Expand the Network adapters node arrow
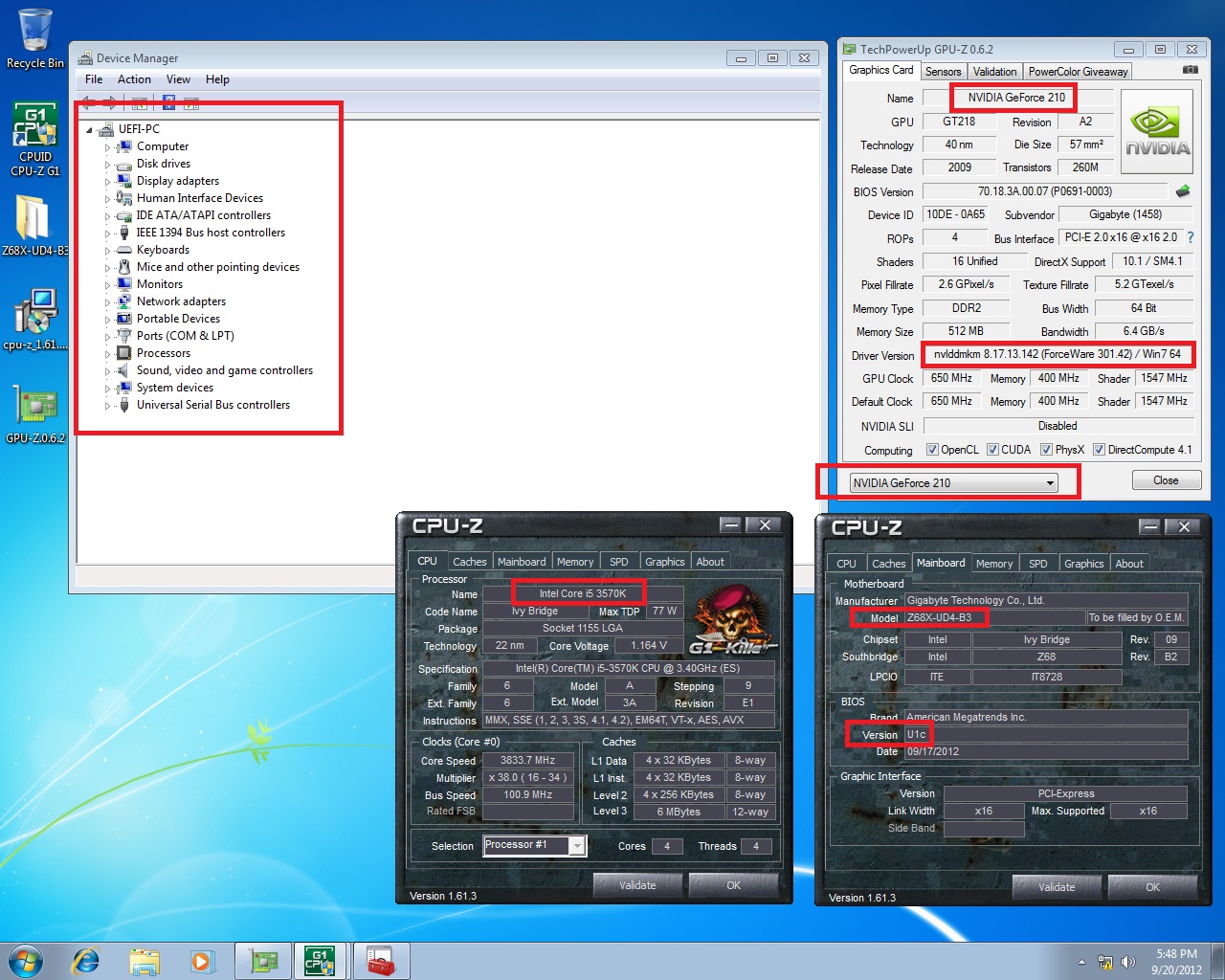The width and height of the screenshot is (1225, 980). [107, 301]
